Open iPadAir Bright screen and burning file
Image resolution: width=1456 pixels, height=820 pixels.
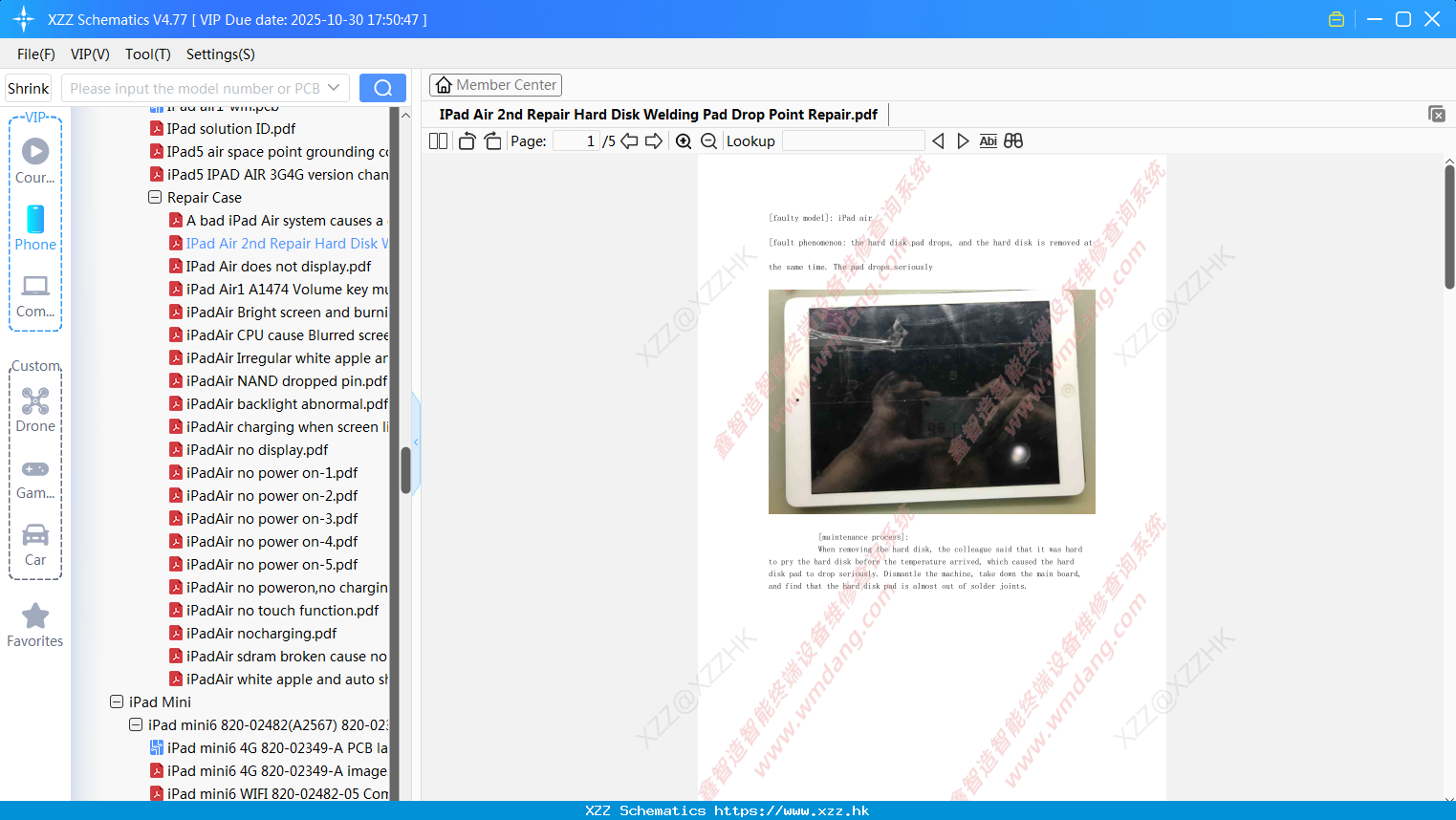pos(279,313)
